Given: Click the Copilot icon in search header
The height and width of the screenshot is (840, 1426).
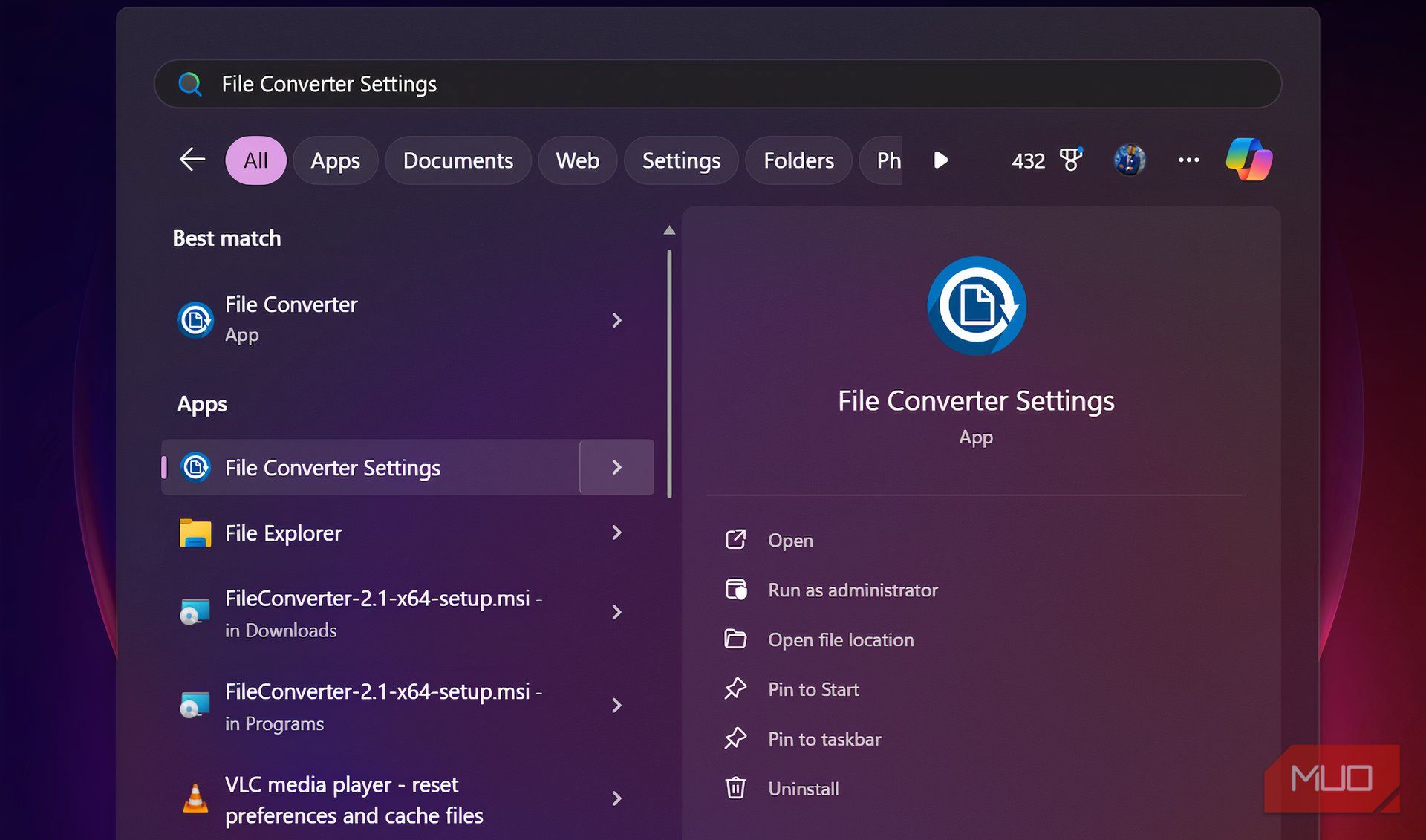Looking at the screenshot, I should (1248, 160).
